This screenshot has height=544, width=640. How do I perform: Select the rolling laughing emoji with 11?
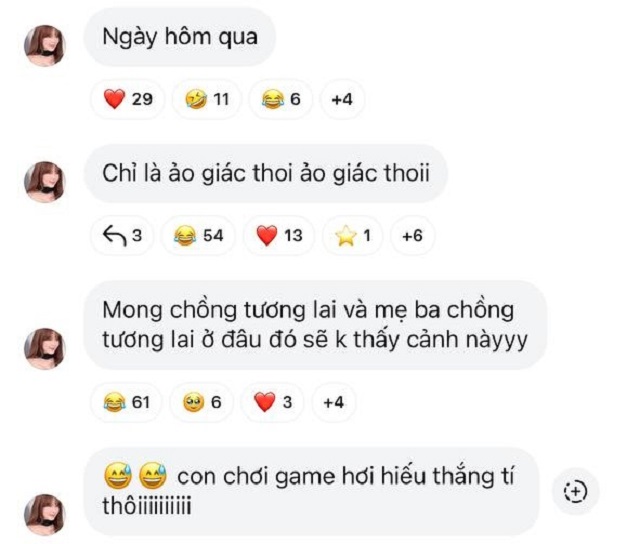pyautogui.click(x=207, y=99)
